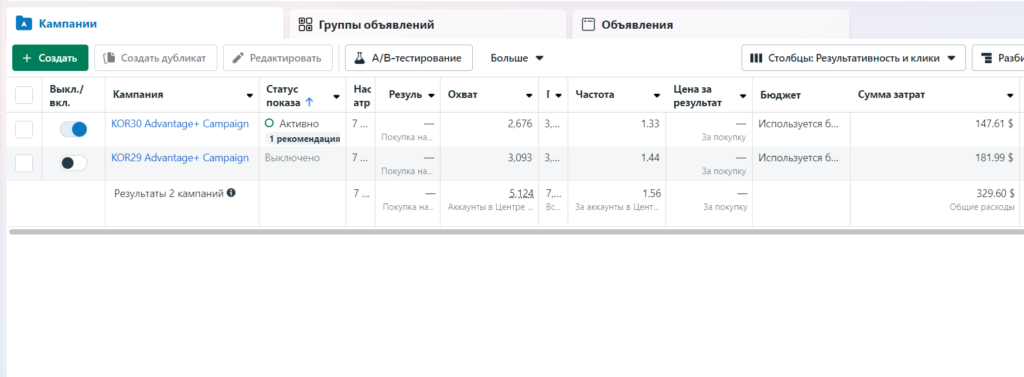Click the Выключено status of KOR29
The image size is (1024, 377).
[x=293, y=158]
